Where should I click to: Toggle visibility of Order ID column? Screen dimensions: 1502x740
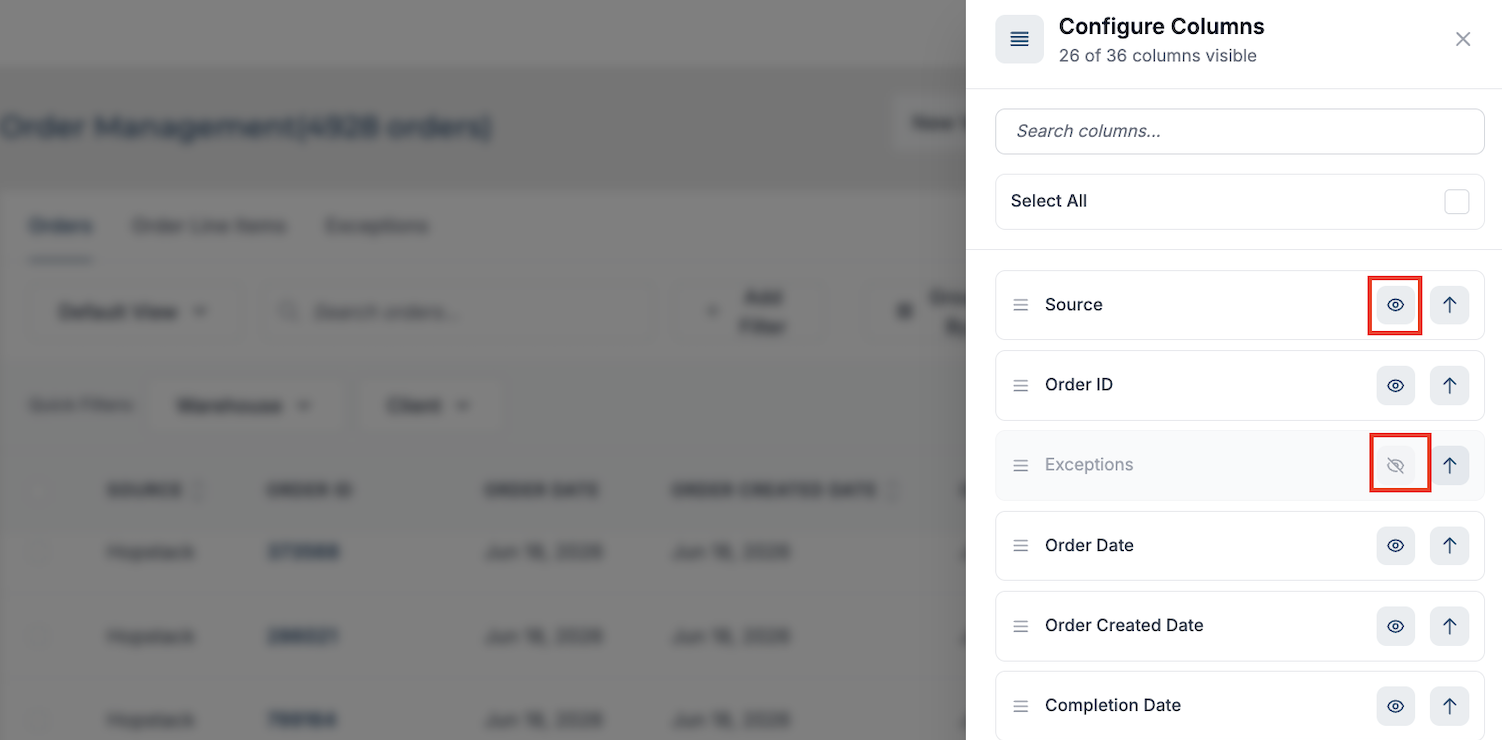pos(1396,385)
